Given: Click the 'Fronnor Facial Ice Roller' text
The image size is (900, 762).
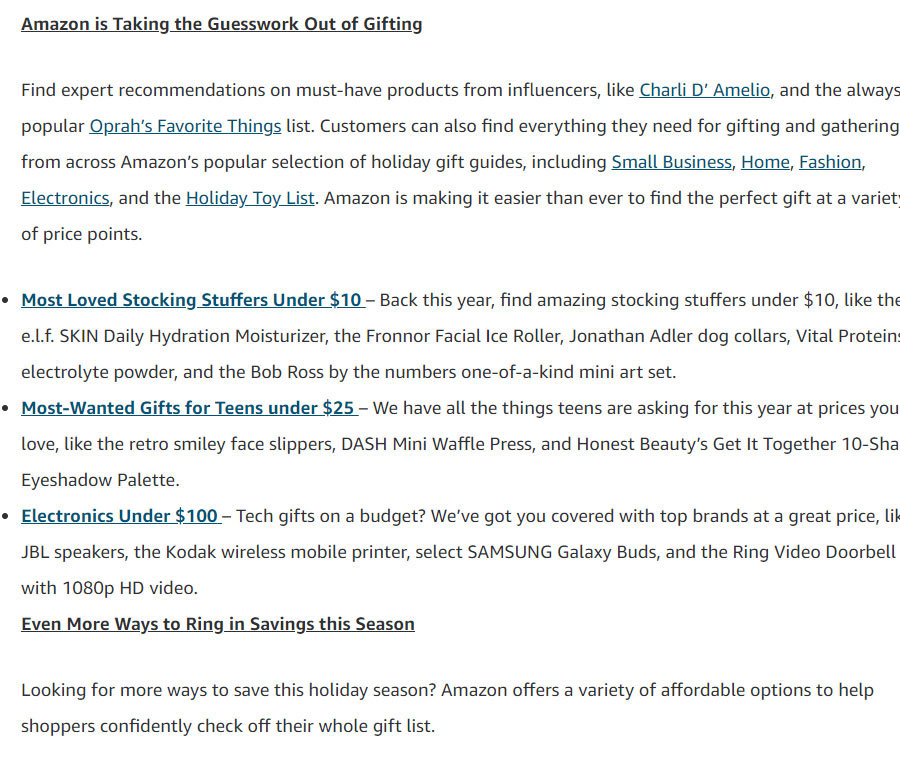Looking at the screenshot, I should 463,336.
